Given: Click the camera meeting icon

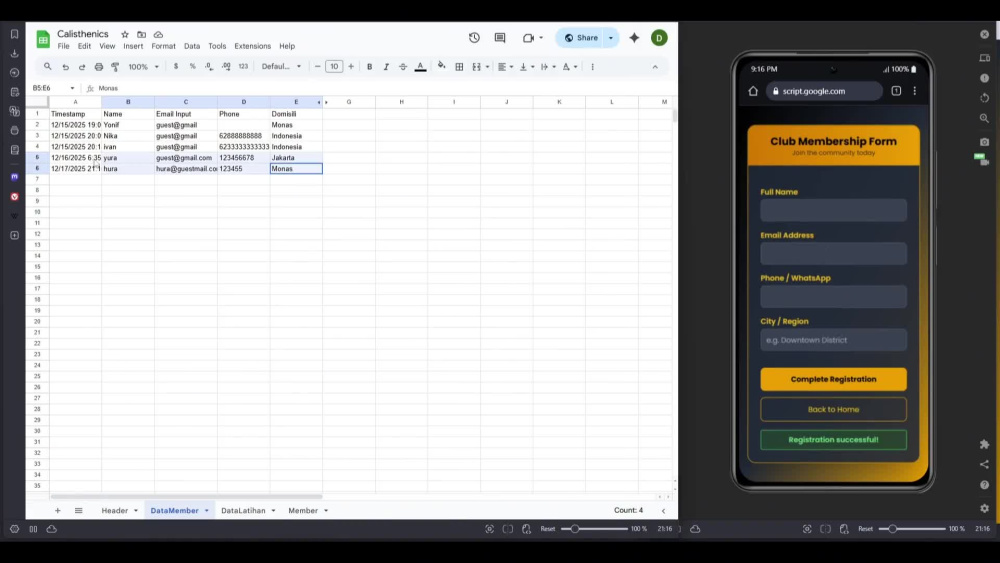Looking at the screenshot, I should (x=528, y=38).
